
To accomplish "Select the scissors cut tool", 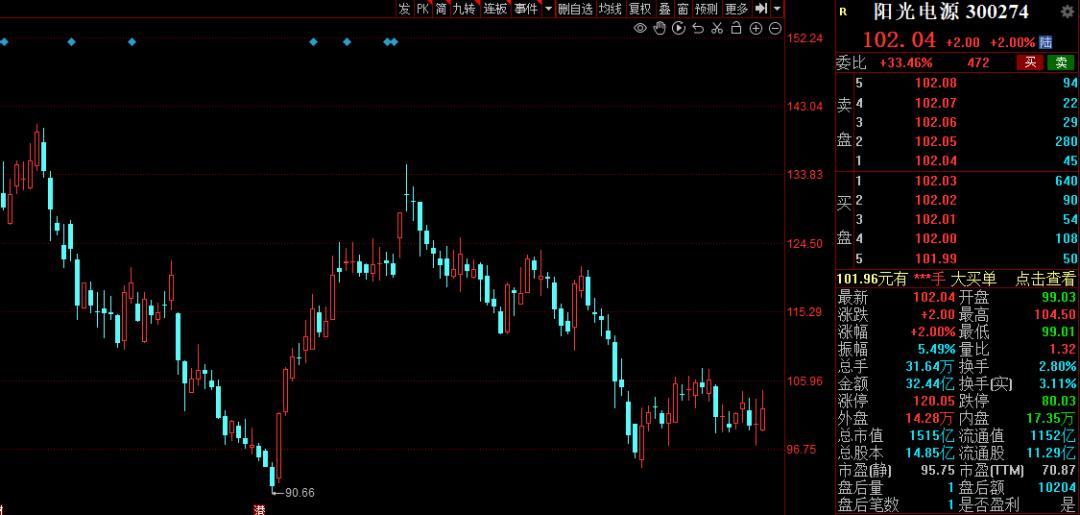I will [717, 28].
